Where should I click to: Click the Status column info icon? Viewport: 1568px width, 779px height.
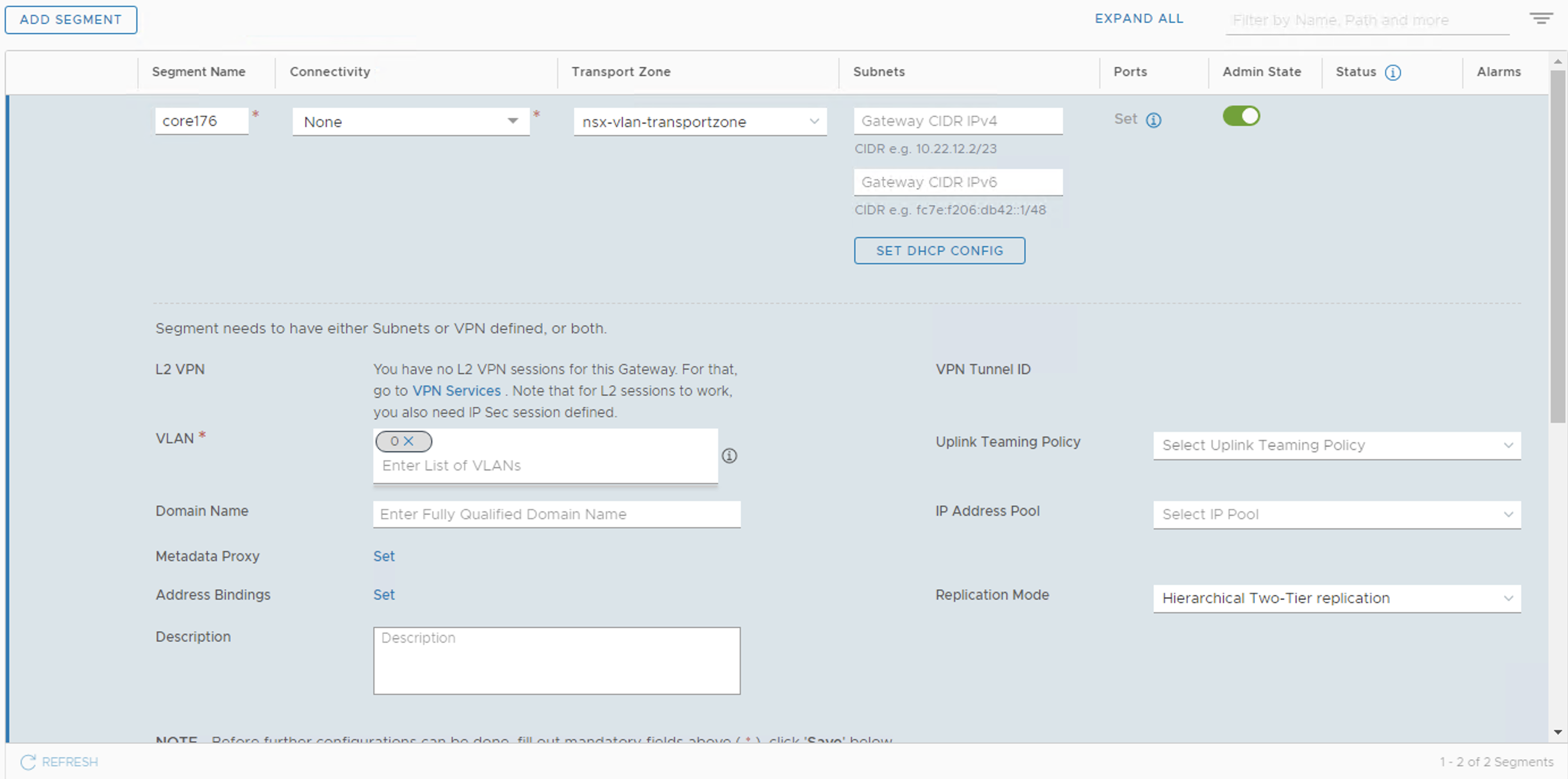1393,73
